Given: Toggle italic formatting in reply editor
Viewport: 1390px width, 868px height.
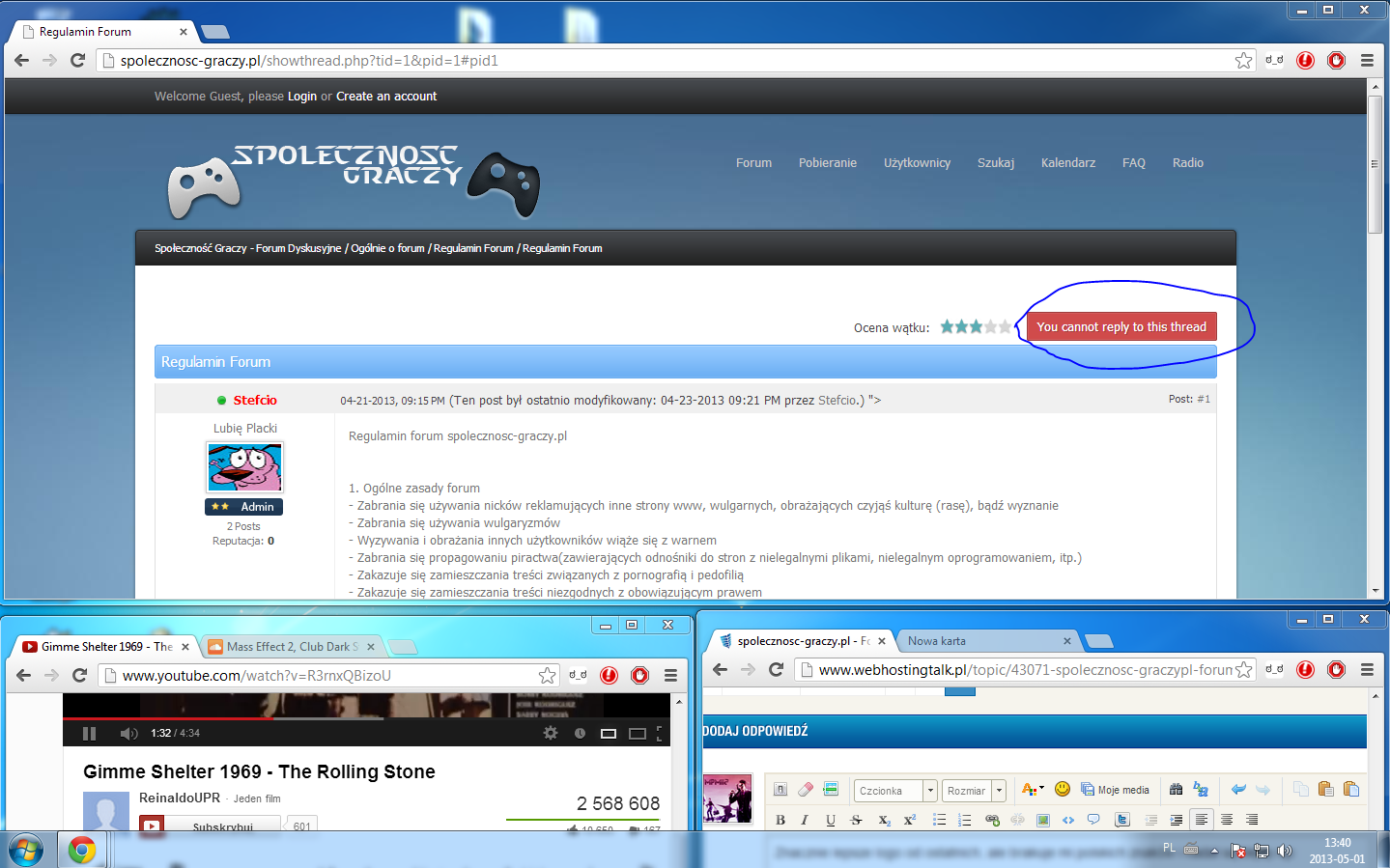Looking at the screenshot, I should [805, 820].
